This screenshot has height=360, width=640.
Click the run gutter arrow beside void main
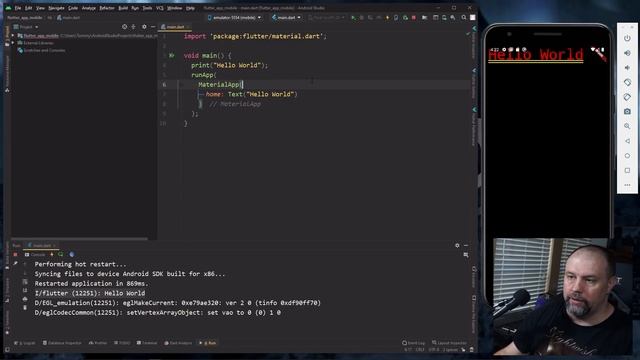pyautogui.click(x=172, y=56)
